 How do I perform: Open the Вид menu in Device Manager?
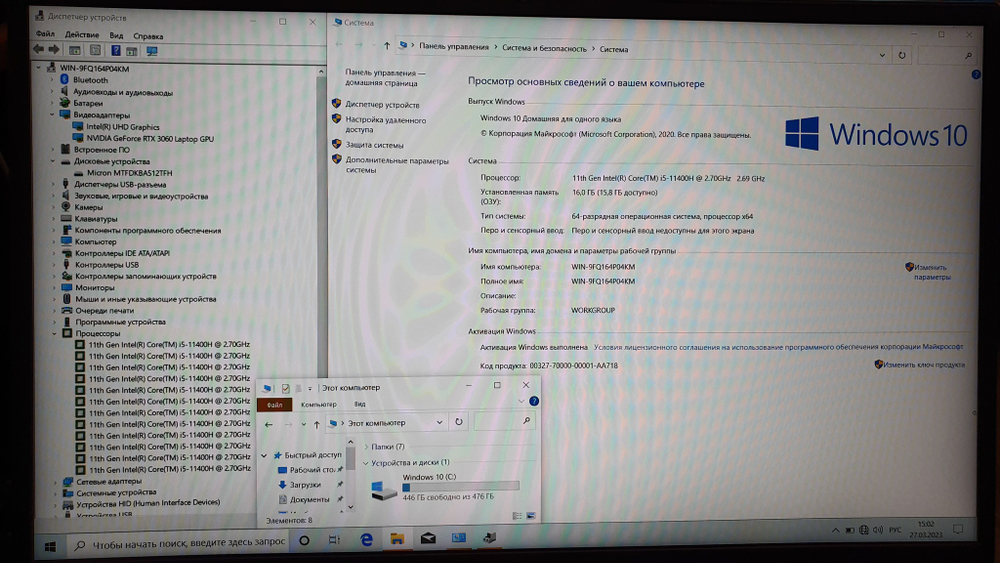click(x=116, y=36)
